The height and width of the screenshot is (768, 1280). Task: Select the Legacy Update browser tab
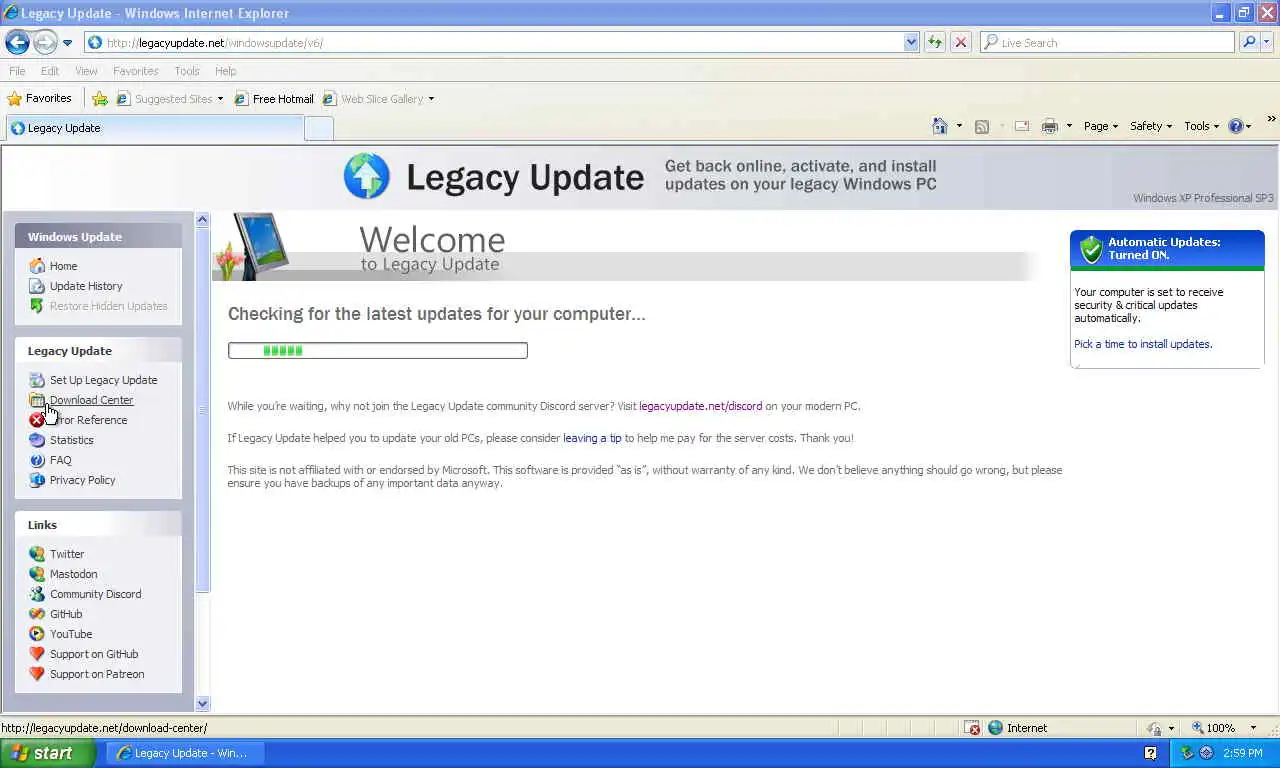155,128
